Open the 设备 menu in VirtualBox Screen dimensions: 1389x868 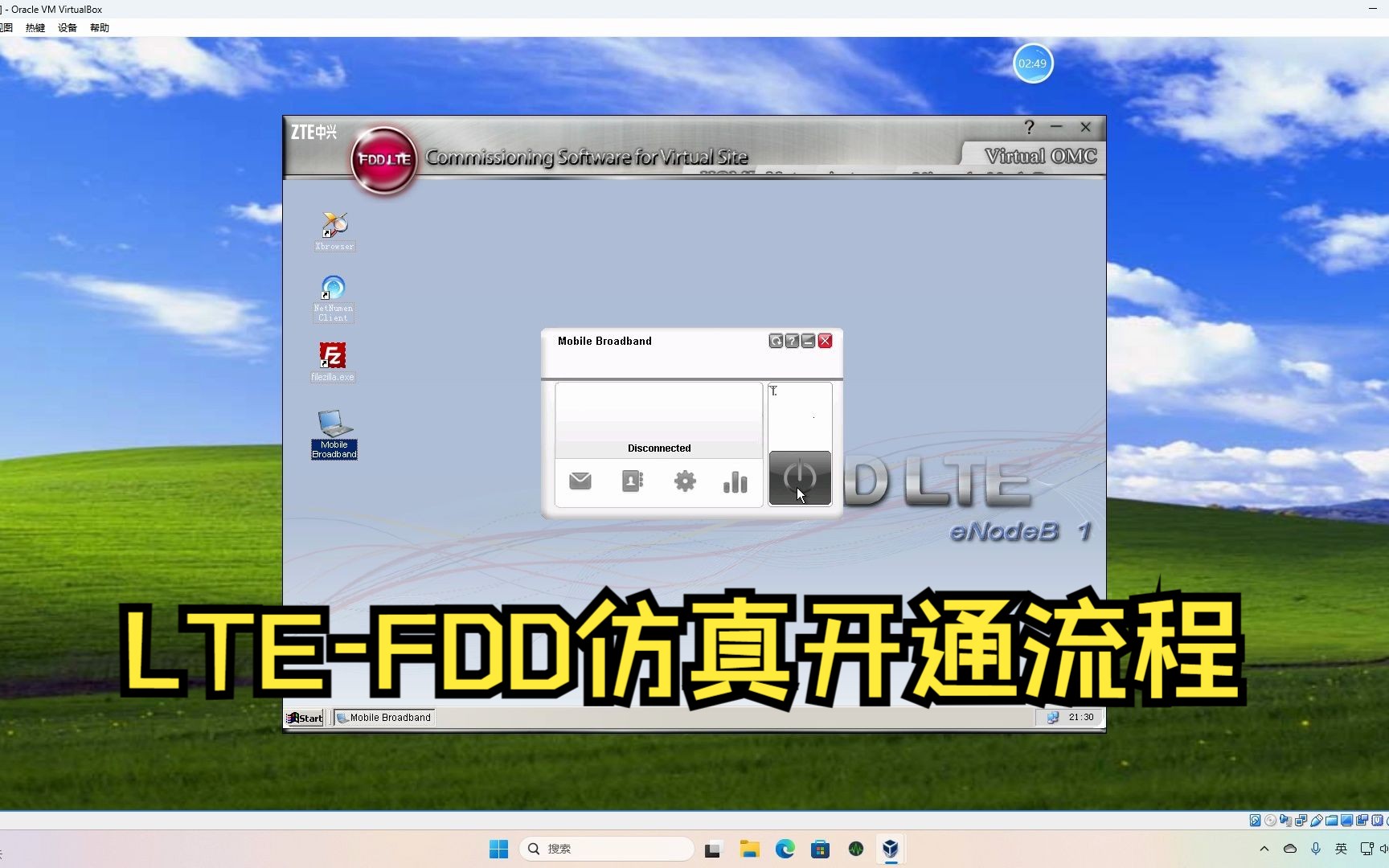tap(68, 27)
